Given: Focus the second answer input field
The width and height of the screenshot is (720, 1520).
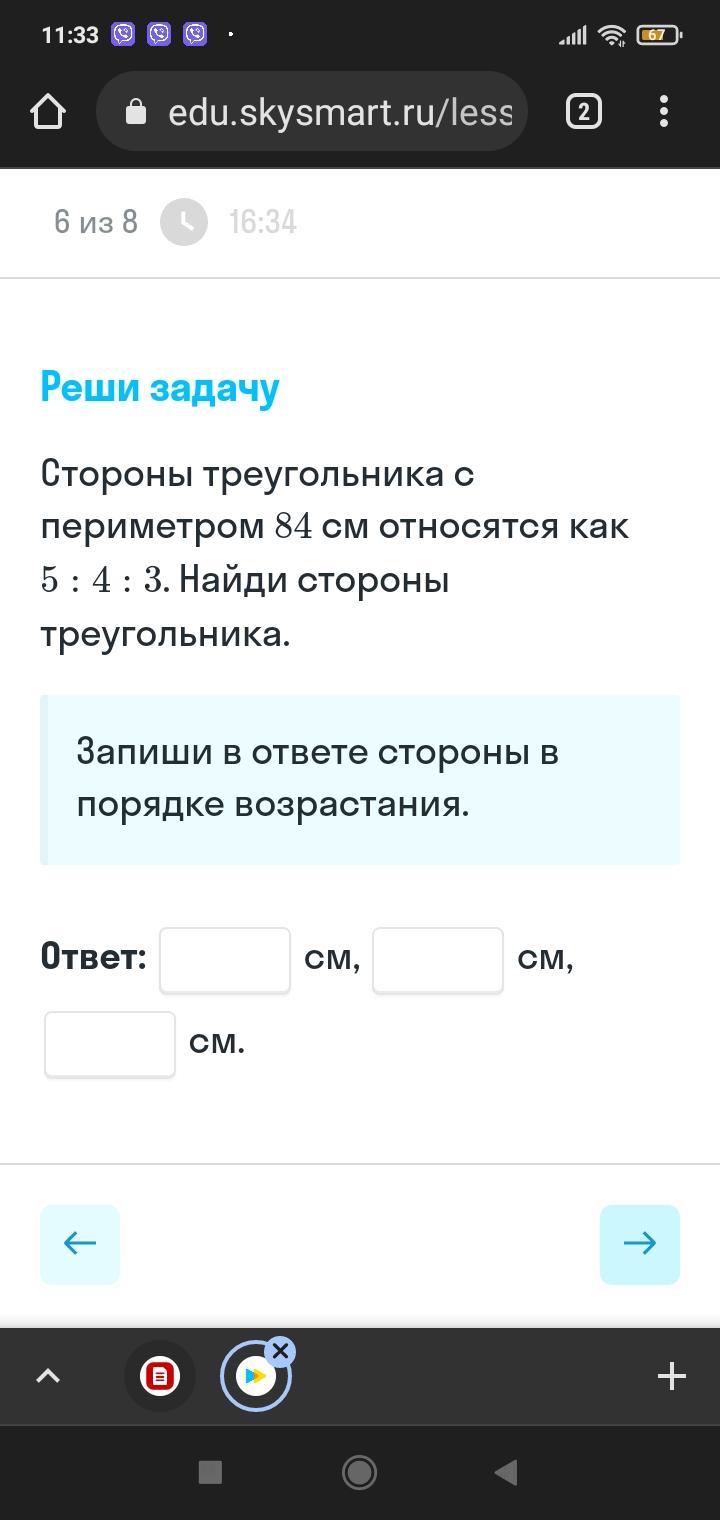Looking at the screenshot, I should click(438, 960).
